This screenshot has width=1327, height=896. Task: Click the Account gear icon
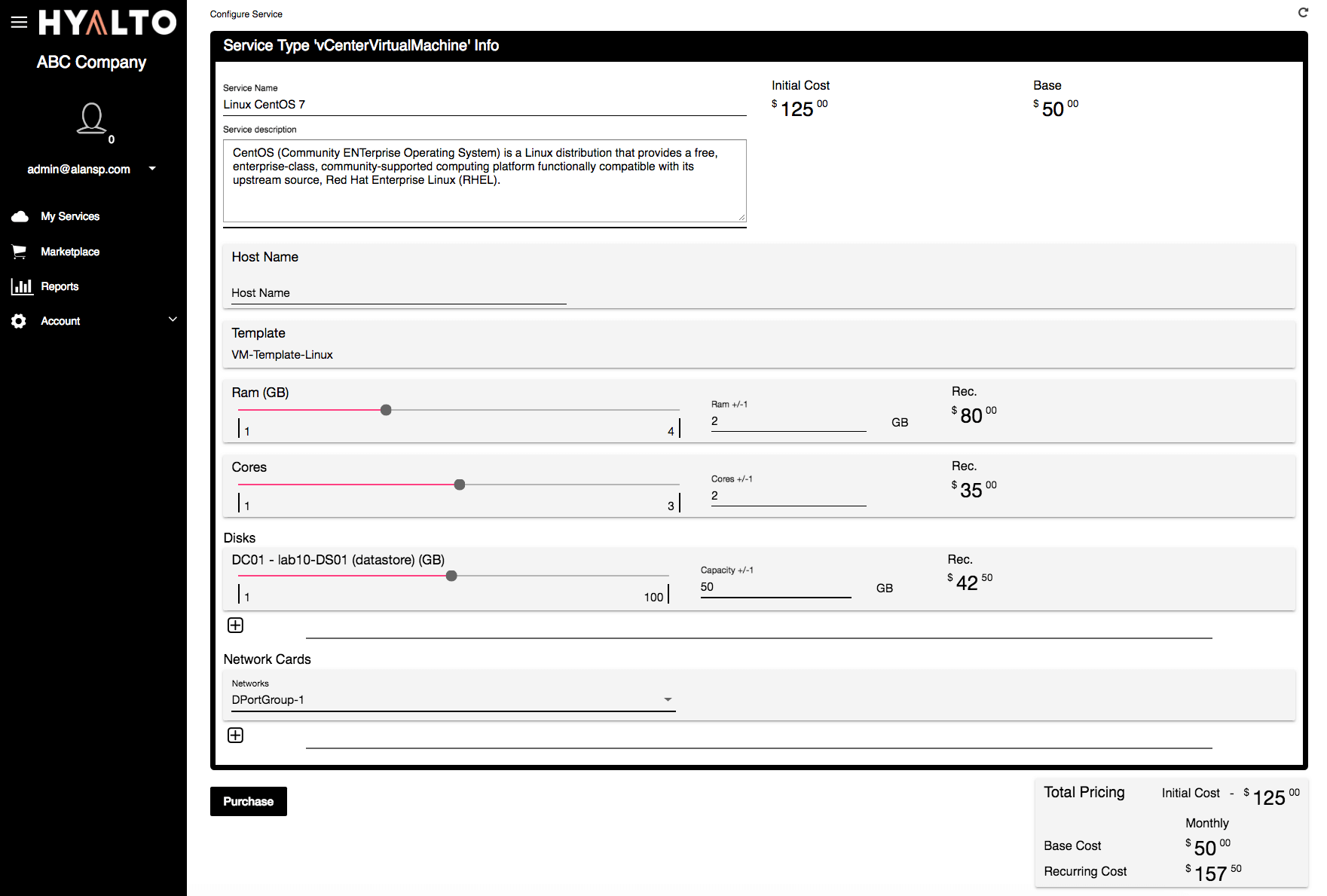tap(19, 321)
